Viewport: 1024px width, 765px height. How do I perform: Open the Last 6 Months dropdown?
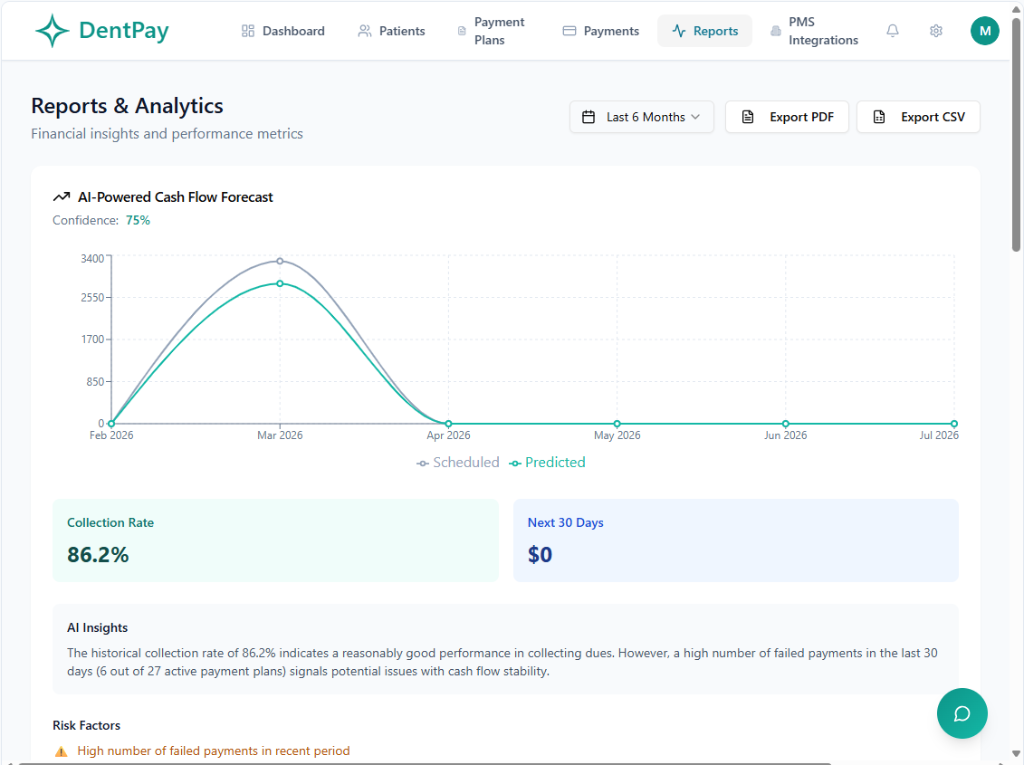pos(641,117)
